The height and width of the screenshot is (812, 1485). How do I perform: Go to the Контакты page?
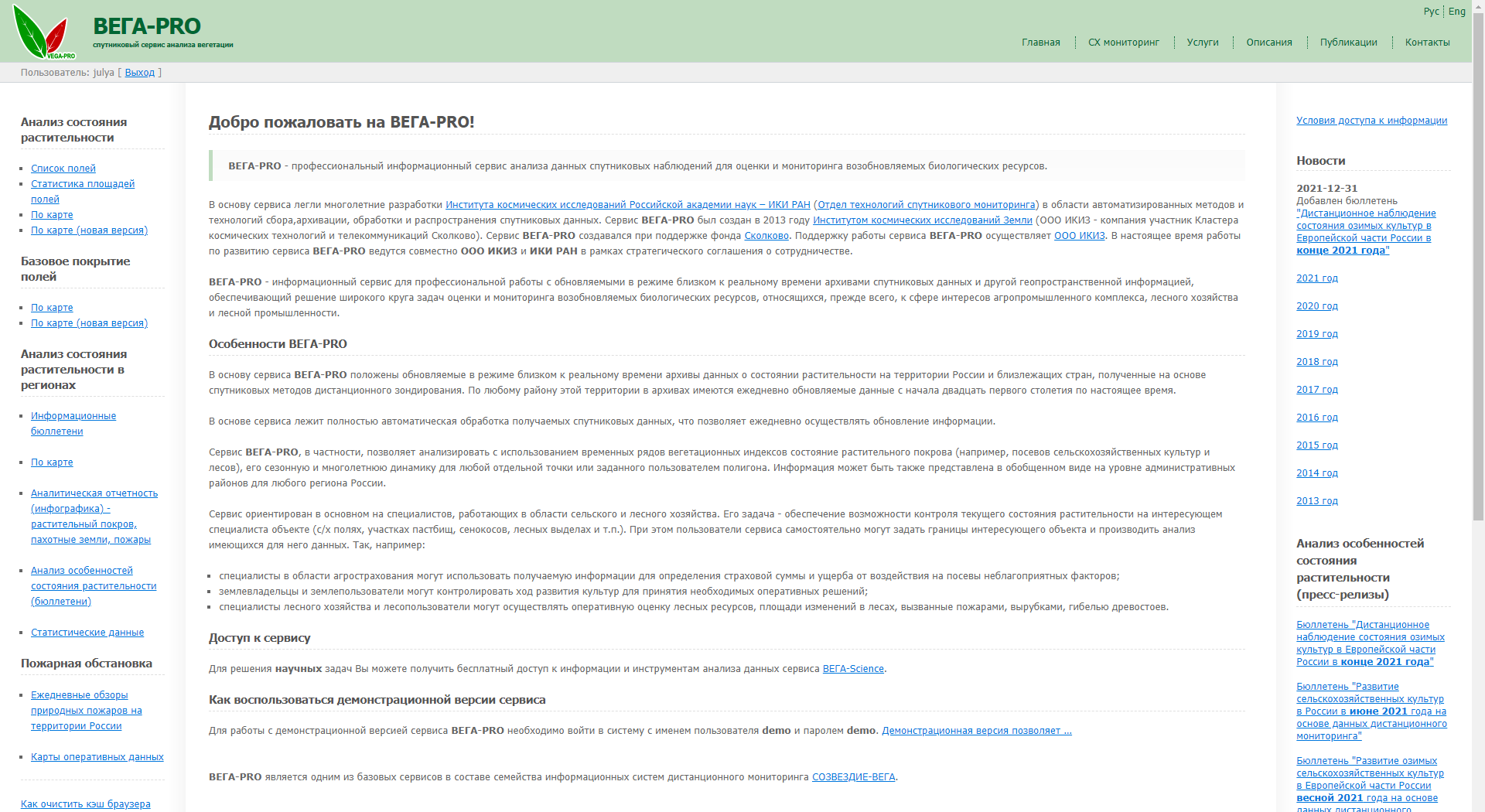[1427, 43]
